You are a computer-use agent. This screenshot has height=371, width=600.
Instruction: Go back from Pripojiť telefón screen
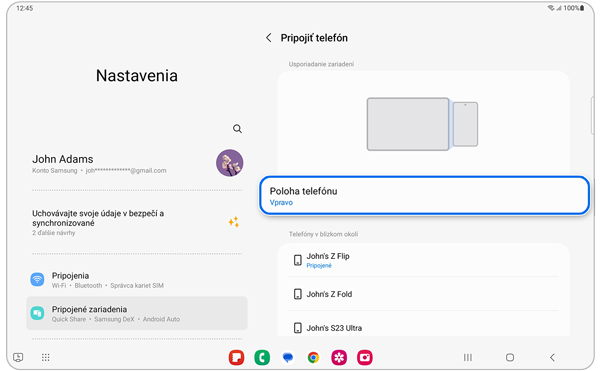[269, 38]
